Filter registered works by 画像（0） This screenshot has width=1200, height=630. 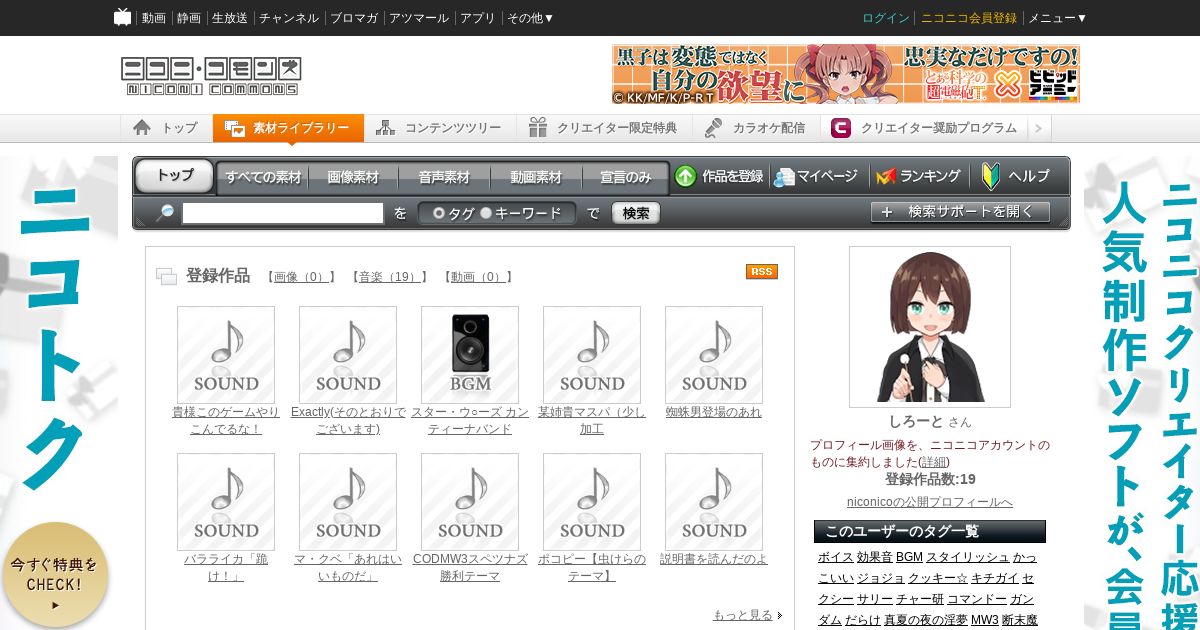[301, 277]
